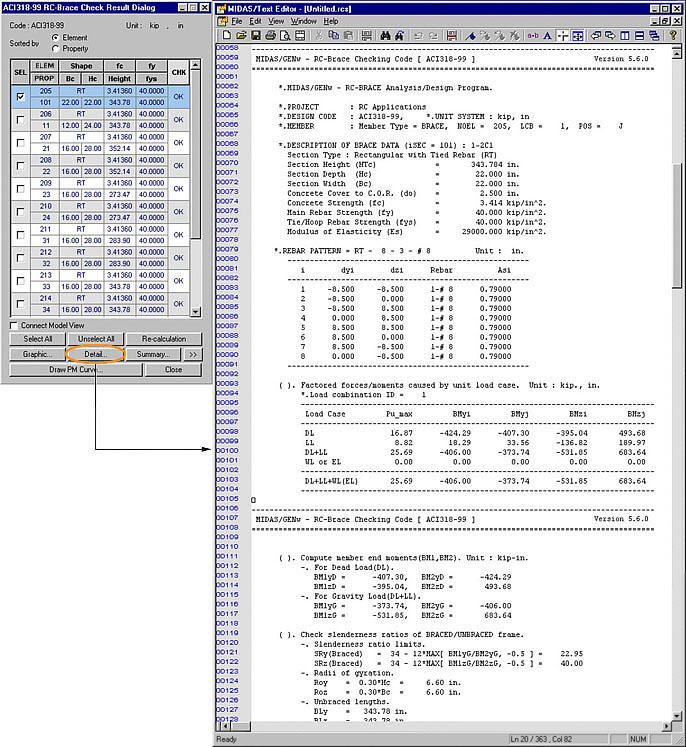This screenshot has height=747, width=686.
Task: Check the checkbox for element 209
Action: point(20,189)
